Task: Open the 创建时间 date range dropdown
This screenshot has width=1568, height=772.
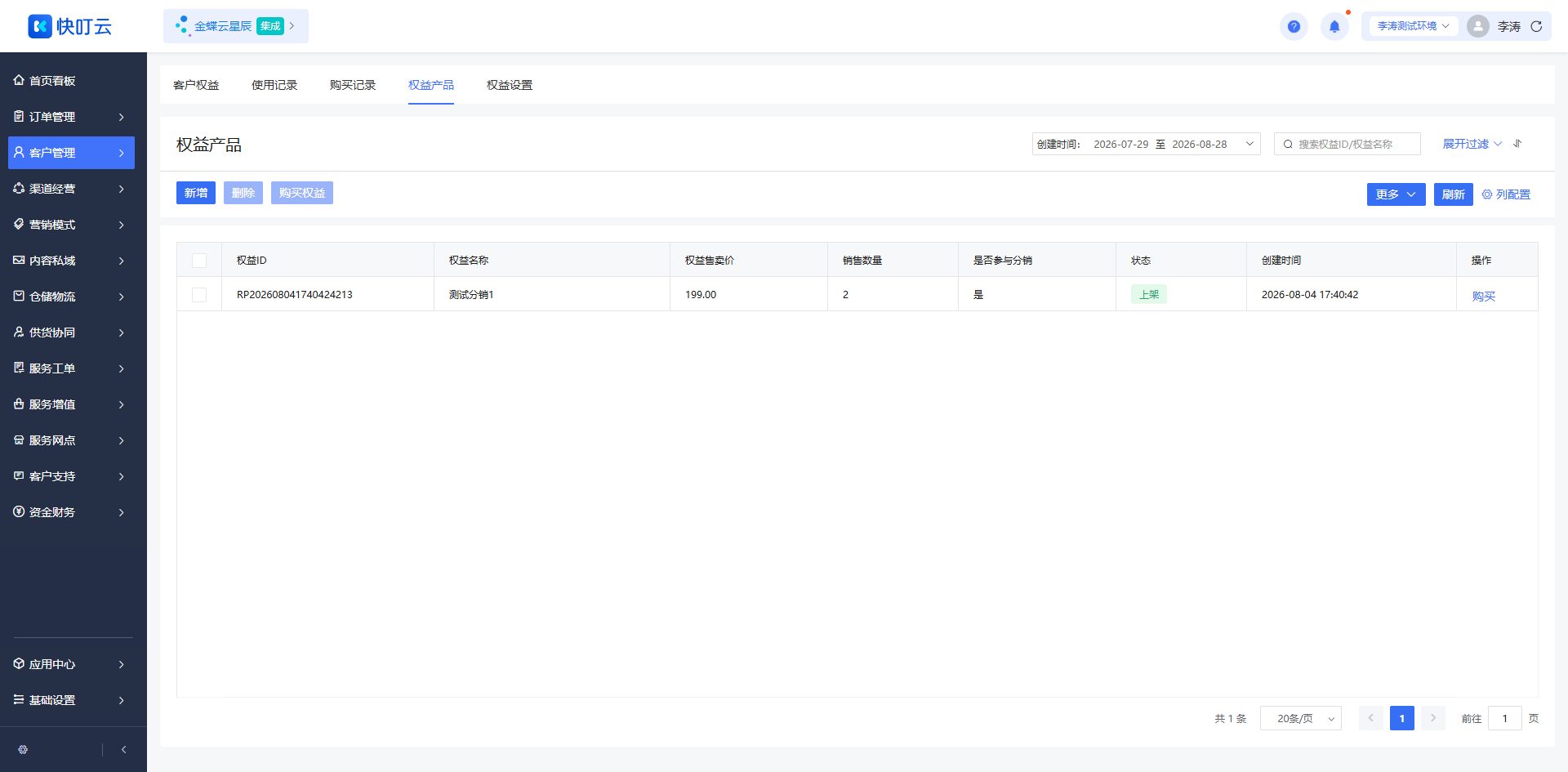Action: [1146, 144]
